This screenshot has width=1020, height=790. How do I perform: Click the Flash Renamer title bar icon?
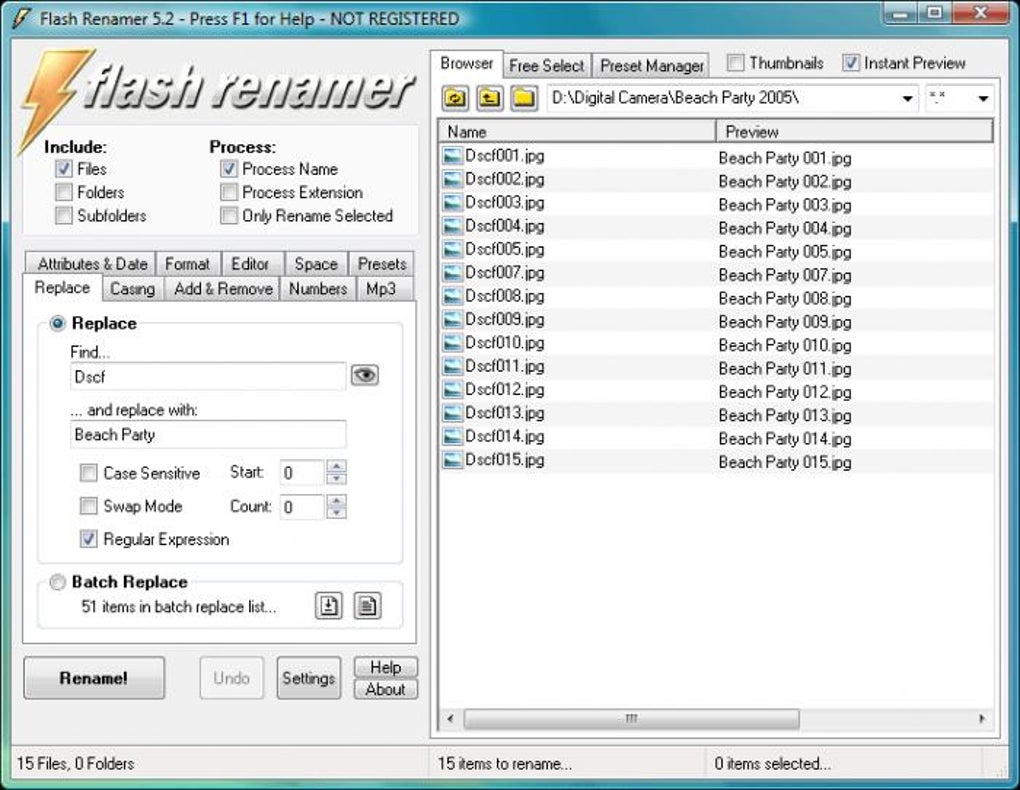point(21,18)
